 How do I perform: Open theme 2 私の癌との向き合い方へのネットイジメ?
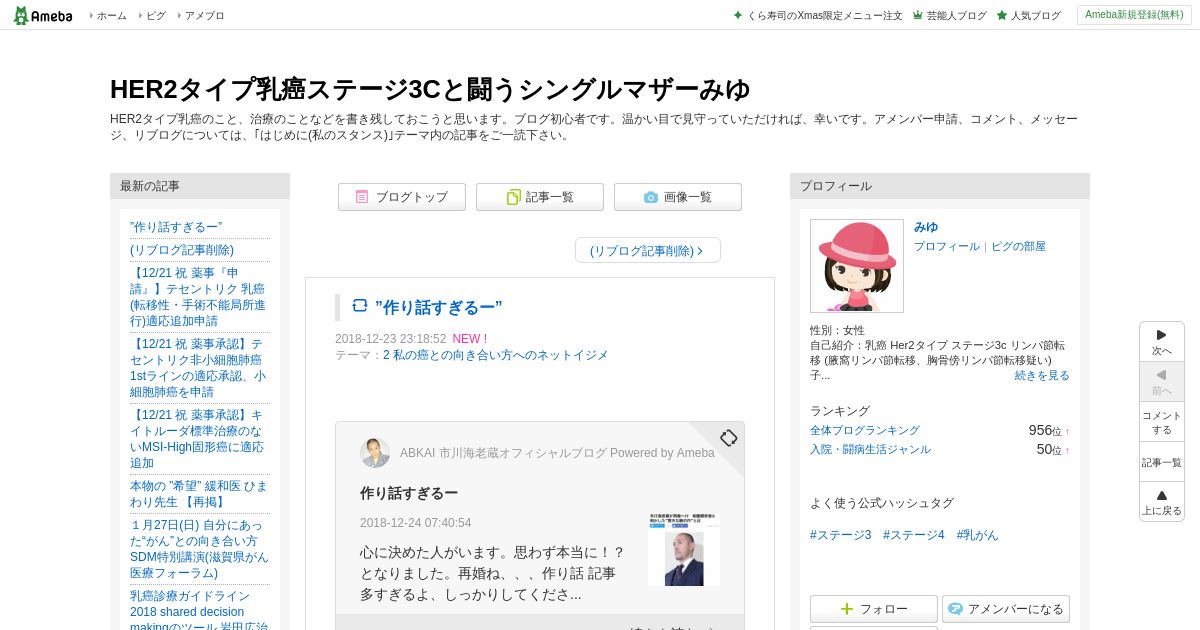point(495,355)
